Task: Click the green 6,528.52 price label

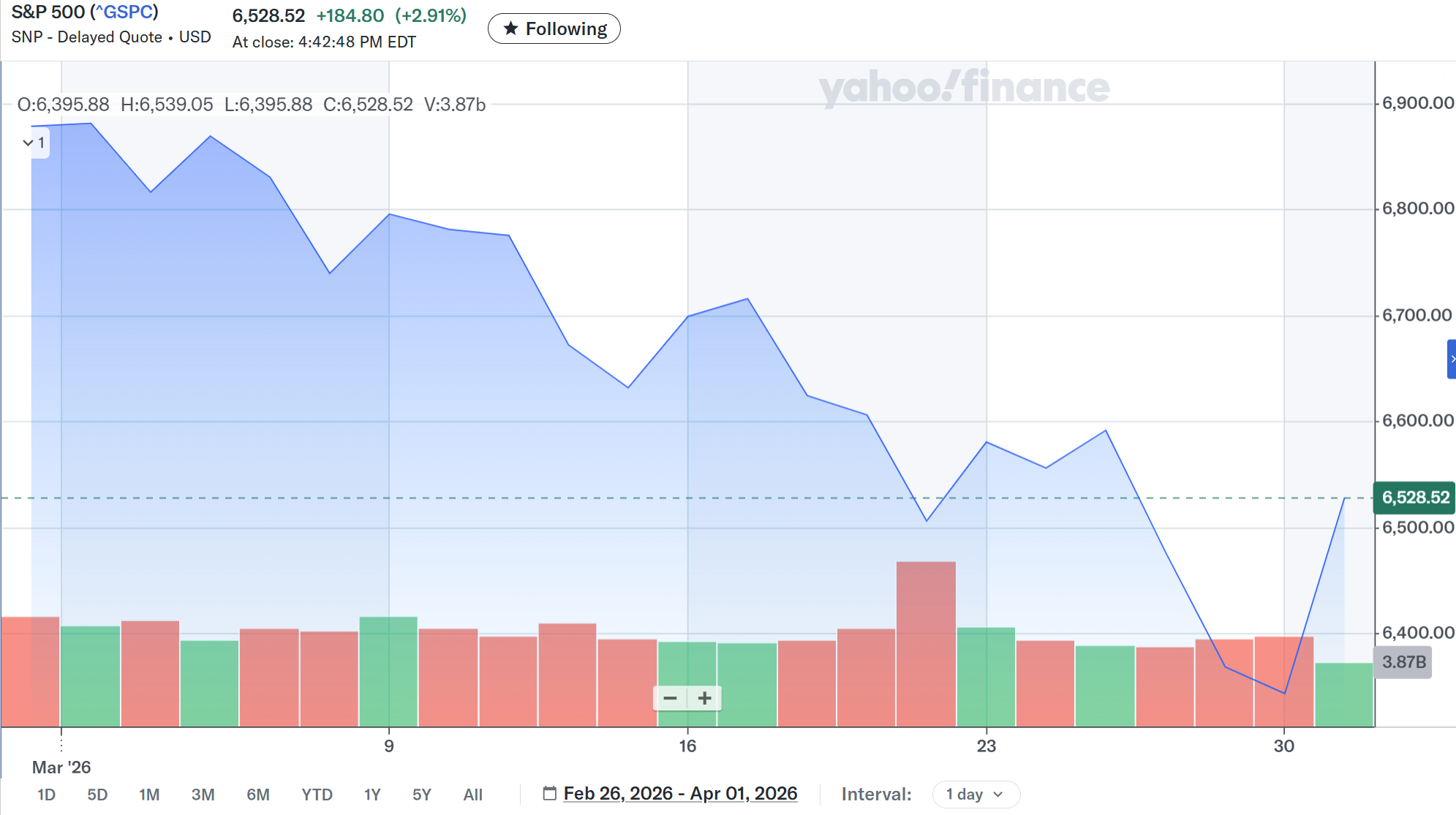Action: (x=1414, y=498)
